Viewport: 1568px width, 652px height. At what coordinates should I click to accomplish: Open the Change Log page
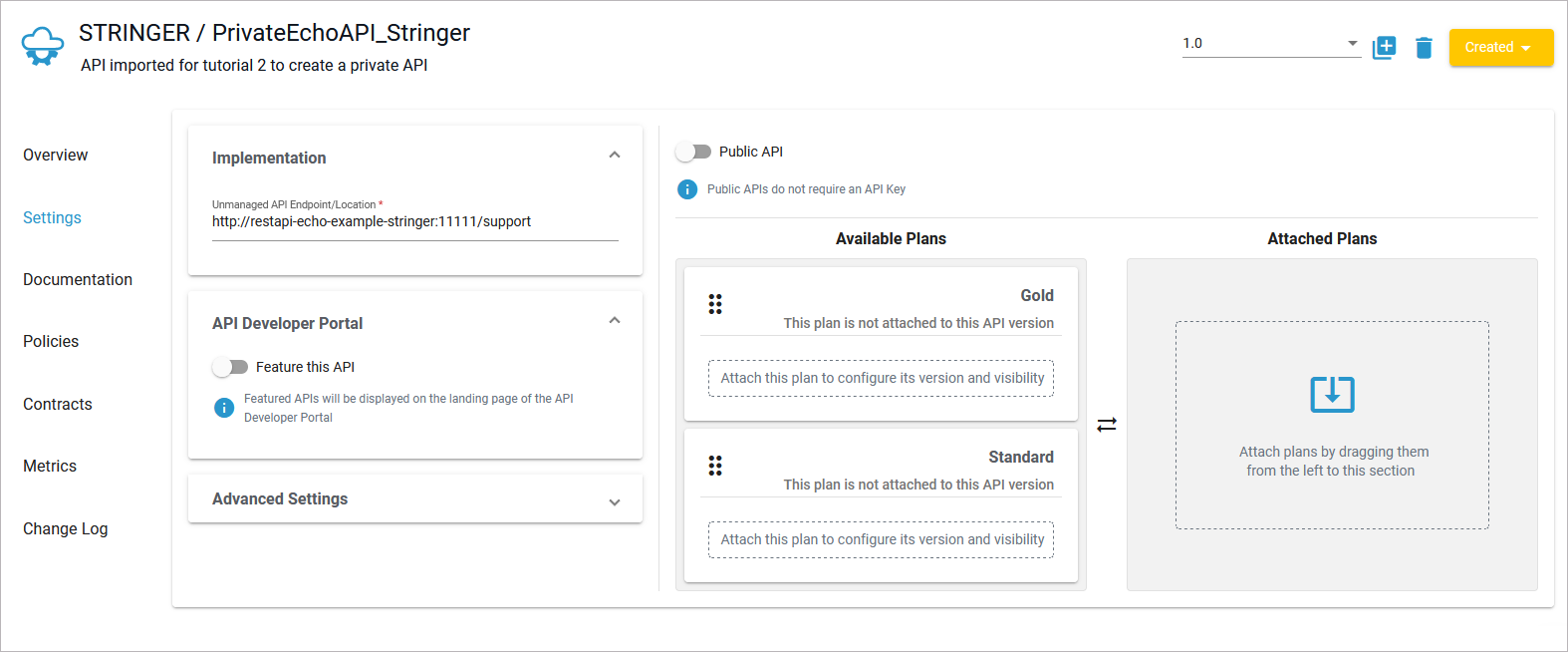[66, 528]
